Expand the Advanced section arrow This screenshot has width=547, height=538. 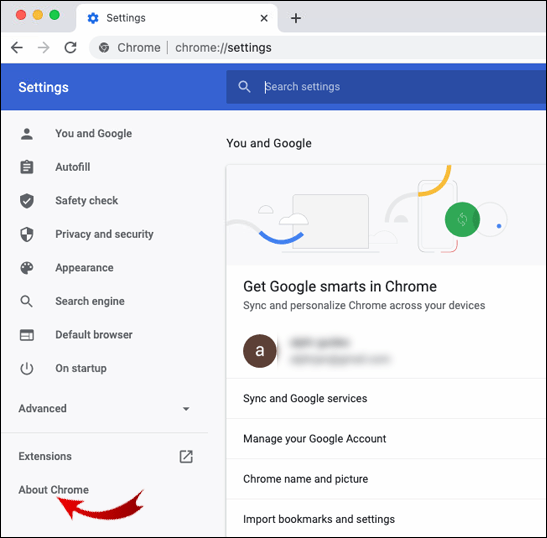(x=186, y=409)
